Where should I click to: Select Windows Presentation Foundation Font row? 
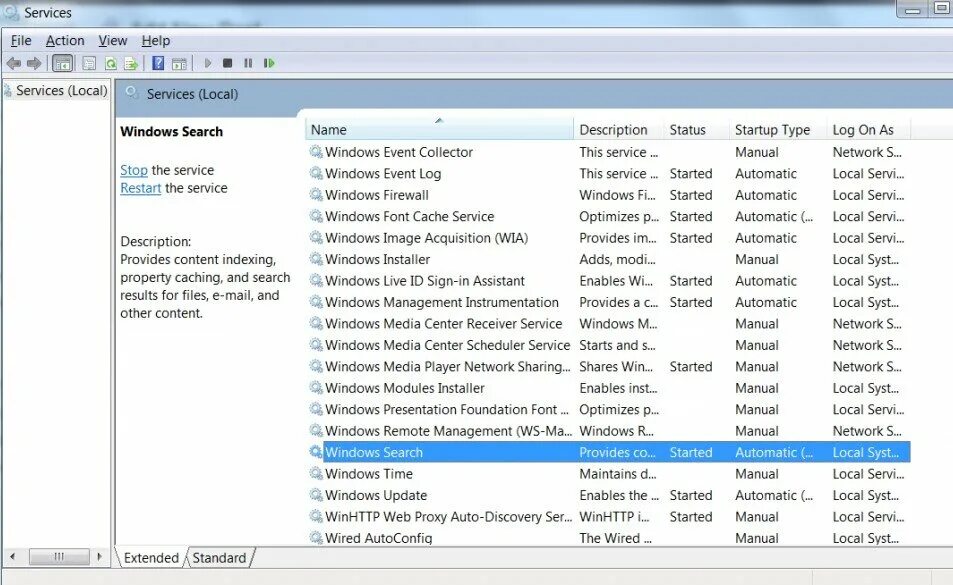coord(608,409)
